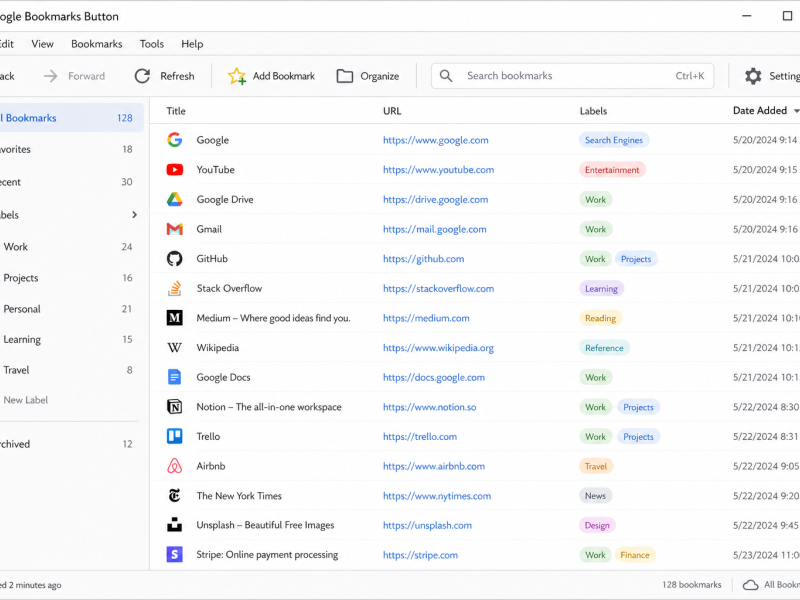Click the cloud sync icon in status bar
Image resolution: width=800 pixels, height=600 pixels.
point(751,585)
